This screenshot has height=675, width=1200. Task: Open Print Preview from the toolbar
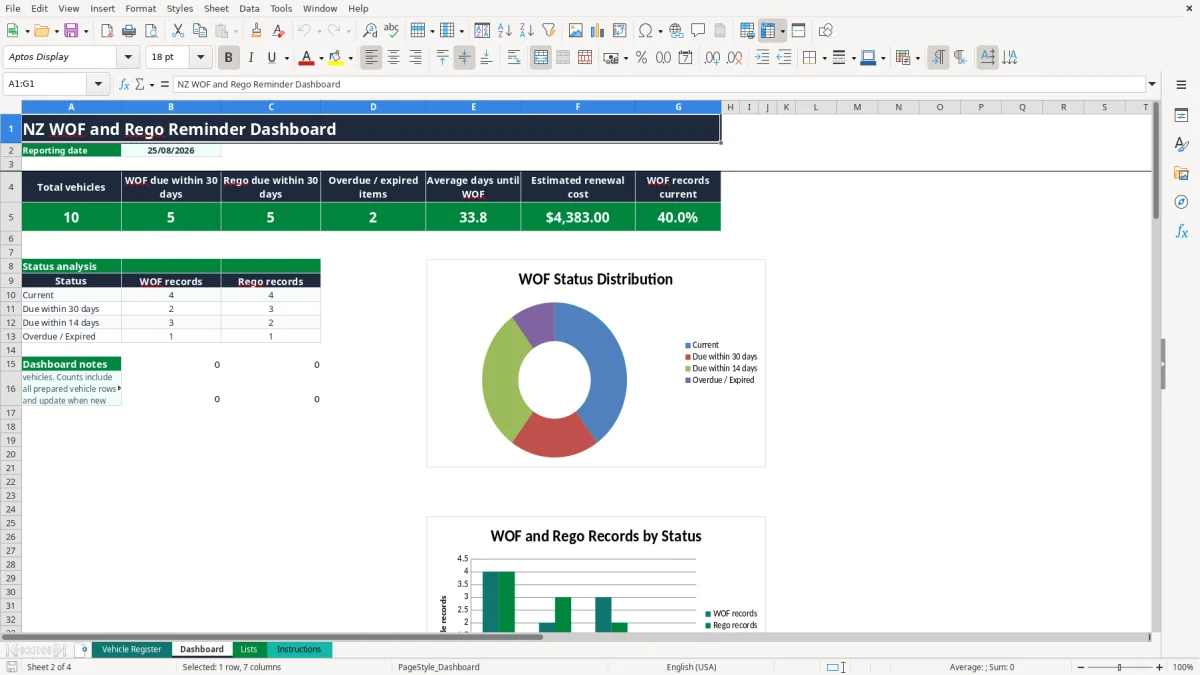[151, 31]
